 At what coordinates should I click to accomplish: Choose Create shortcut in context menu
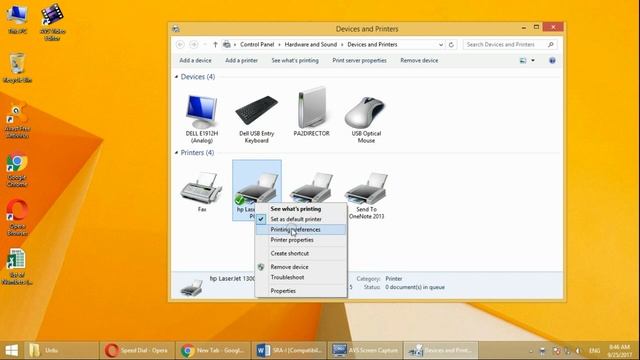pyautogui.click(x=301, y=253)
